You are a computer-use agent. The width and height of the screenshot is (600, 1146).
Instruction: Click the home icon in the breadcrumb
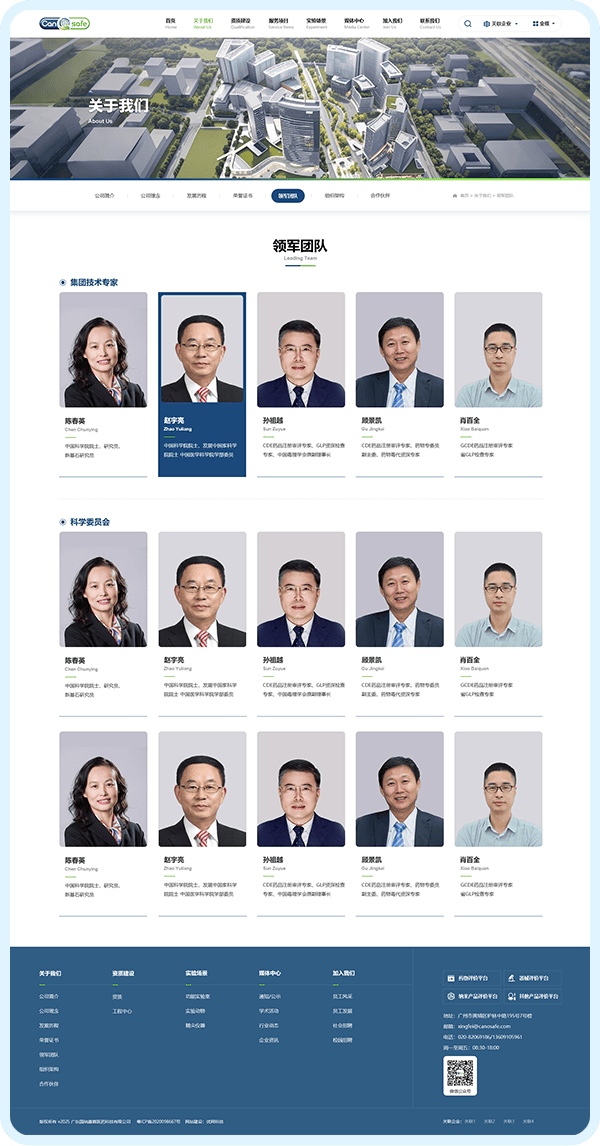(455, 196)
